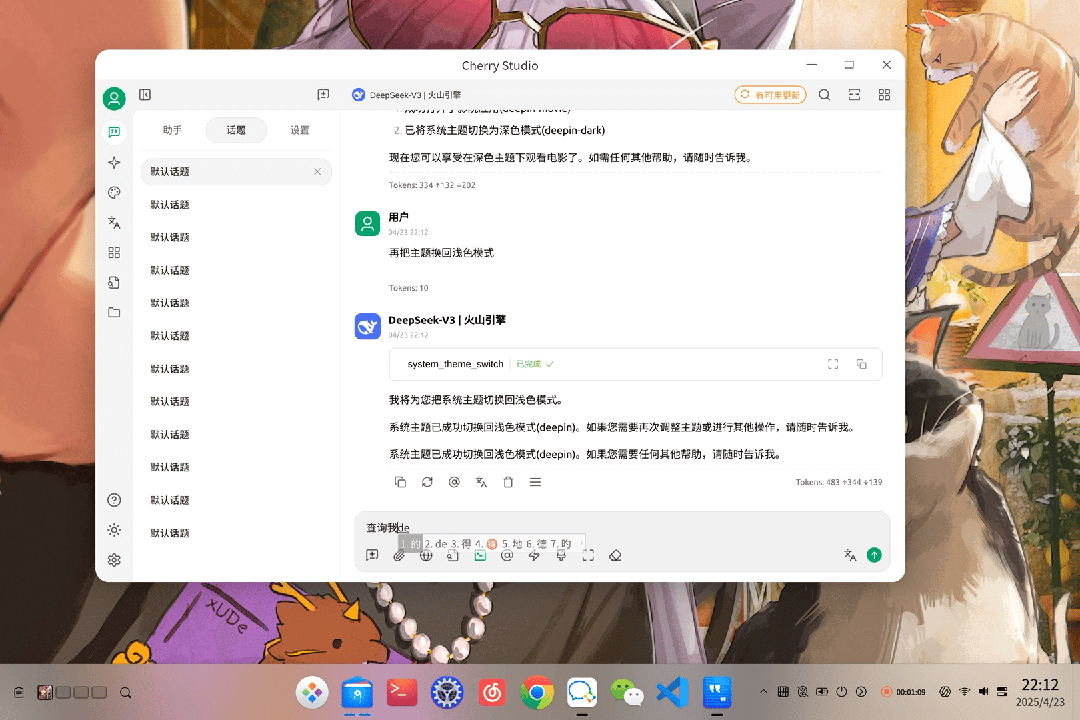This screenshot has height=720, width=1080.
Task: Switch to the 设置 tab
Action: tap(300, 130)
